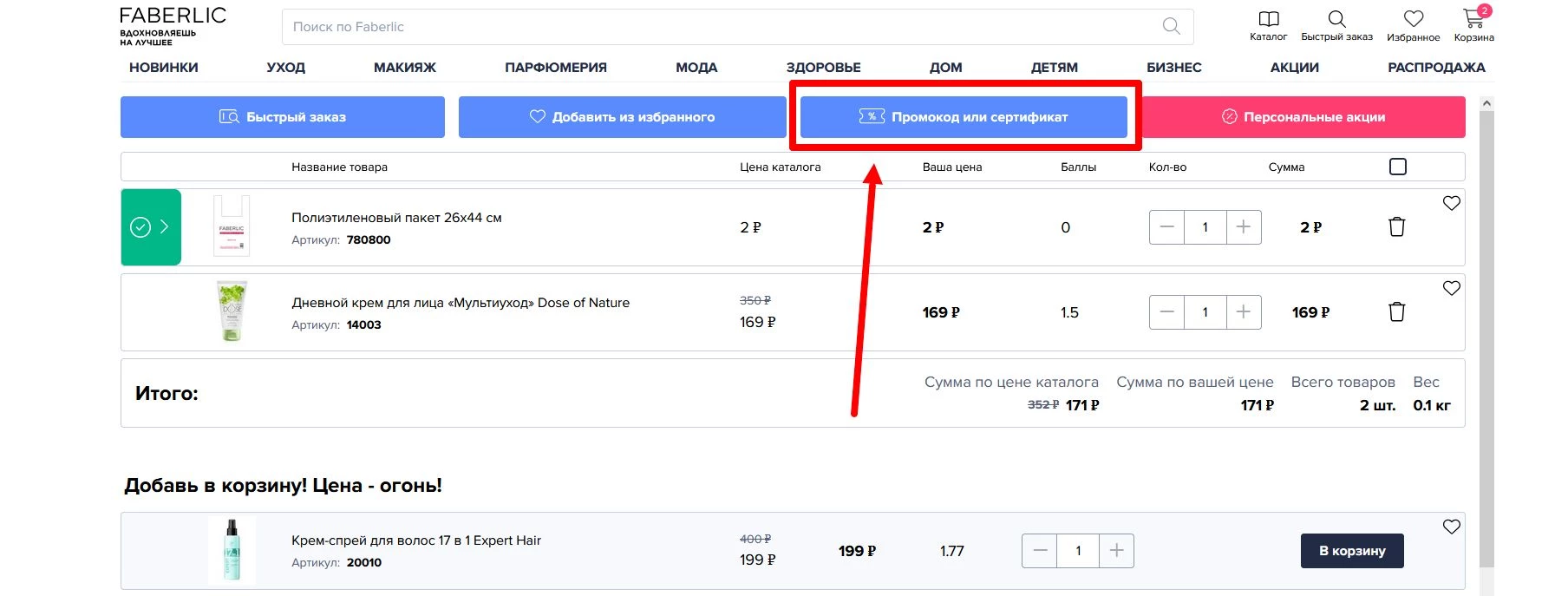Click the Промокод или сертификат button
This screenshot has width=1568, height=596.
pos(964,117)
